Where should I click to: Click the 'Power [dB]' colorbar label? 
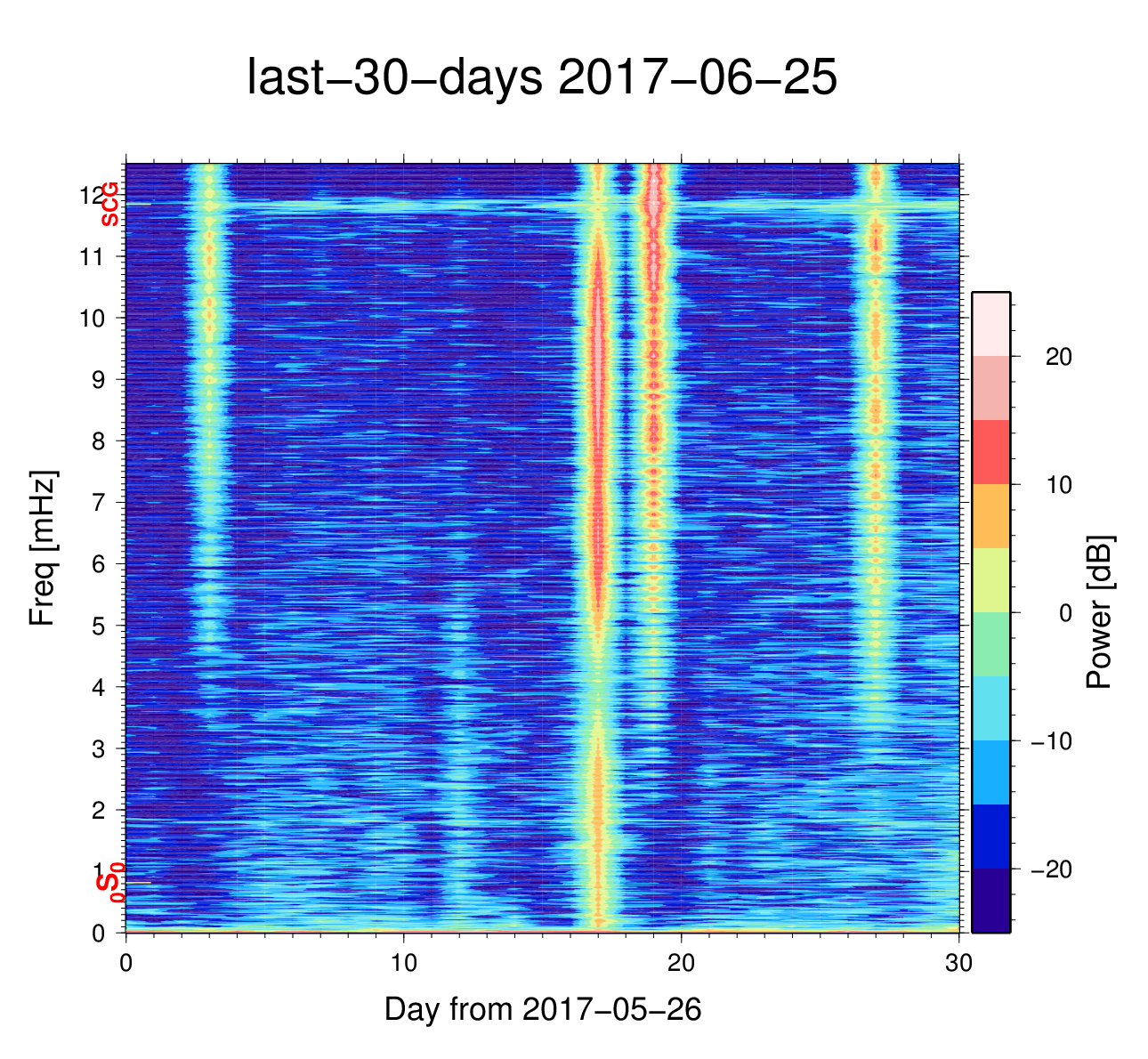(1100, 612)
